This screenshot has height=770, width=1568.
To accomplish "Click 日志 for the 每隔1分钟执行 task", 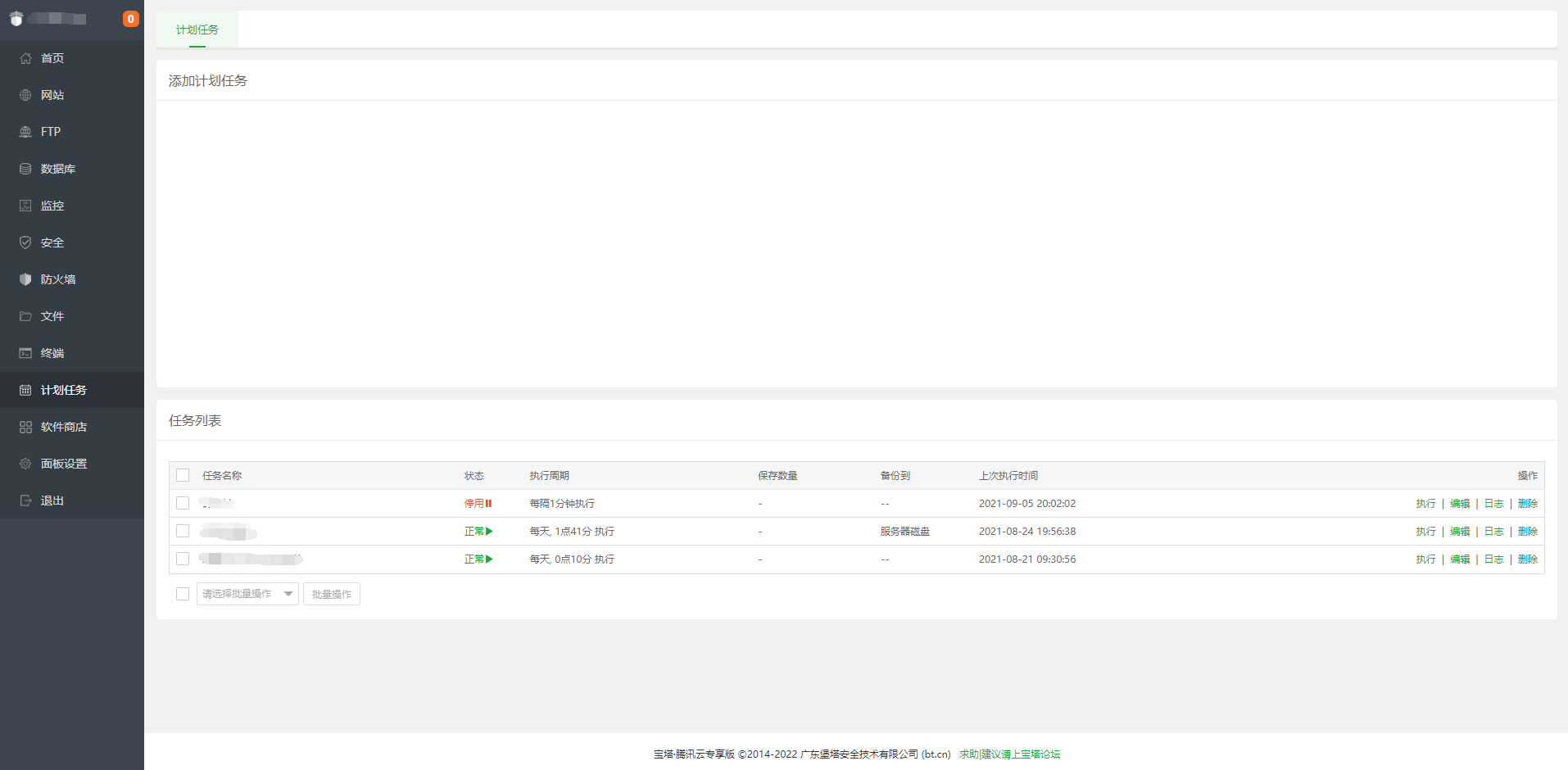I will (1494, 504).
